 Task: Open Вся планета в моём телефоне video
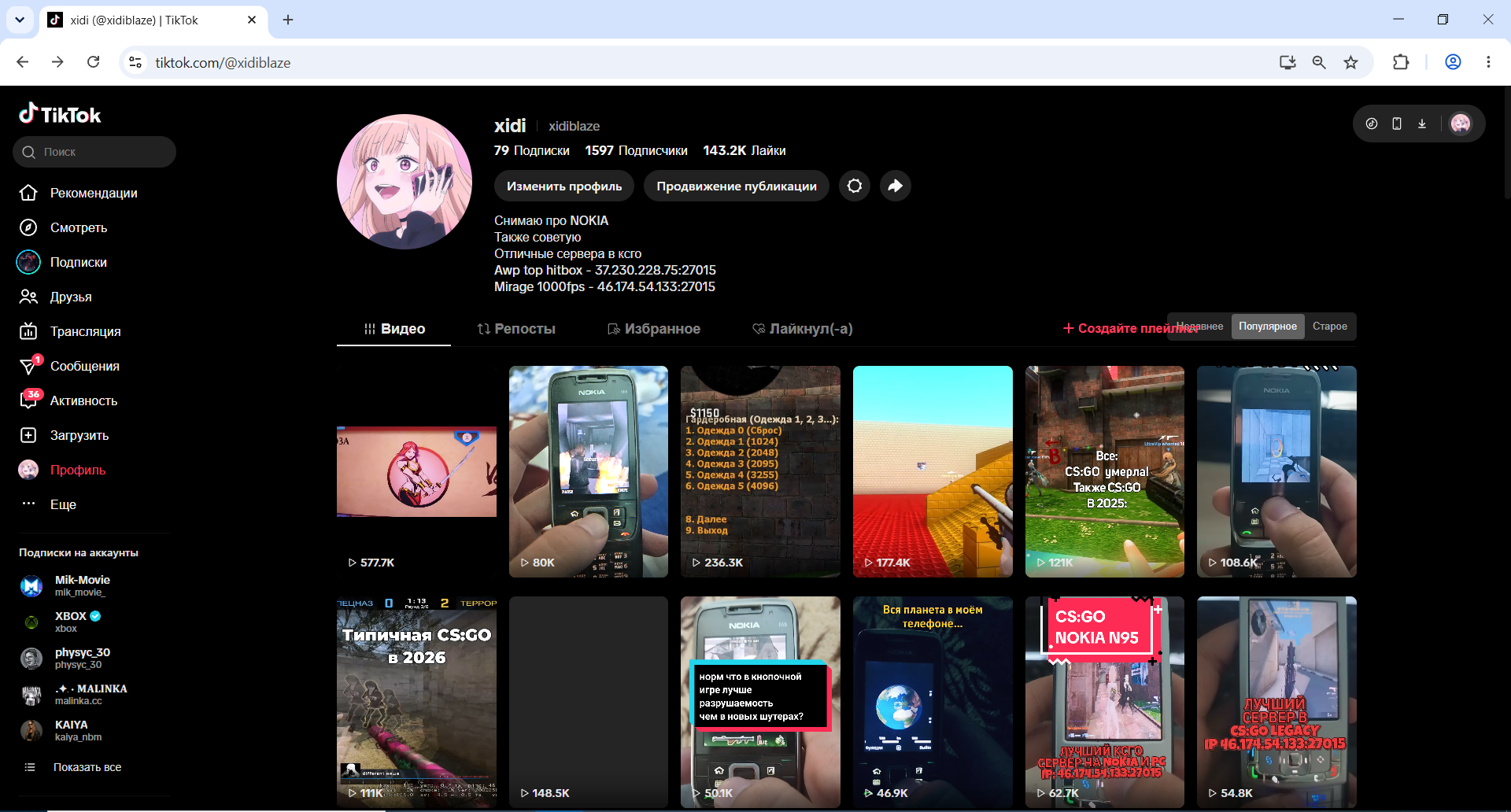[x=933, y=702]
